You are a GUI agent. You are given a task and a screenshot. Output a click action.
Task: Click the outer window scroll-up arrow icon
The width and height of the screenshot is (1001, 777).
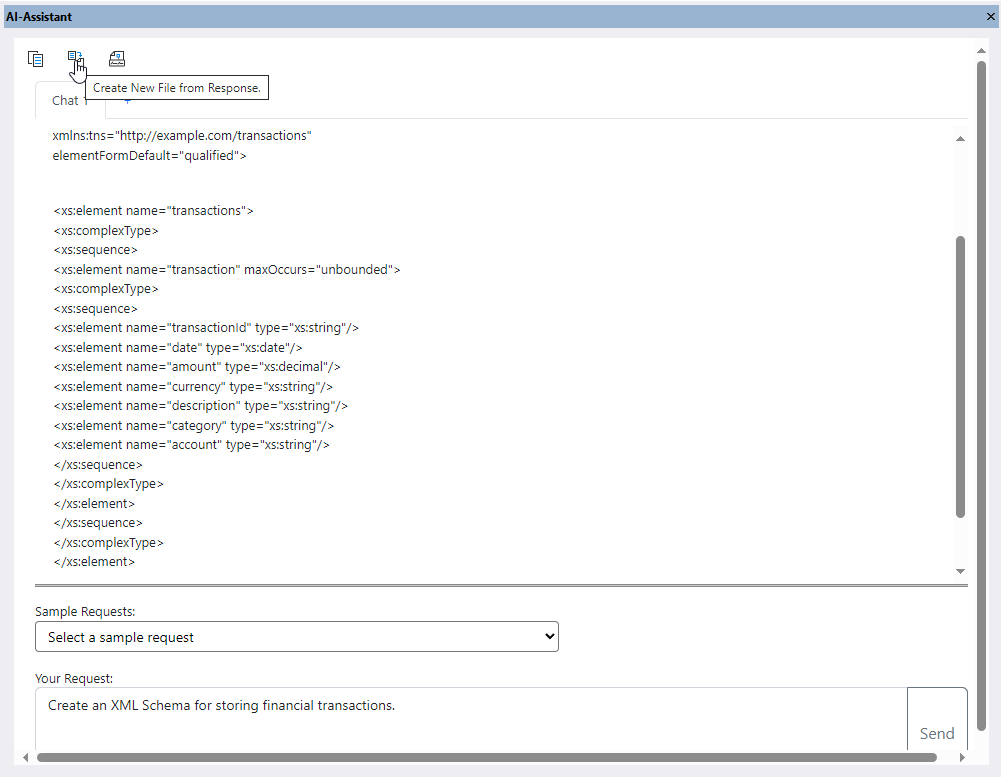(x=981, y=50)
